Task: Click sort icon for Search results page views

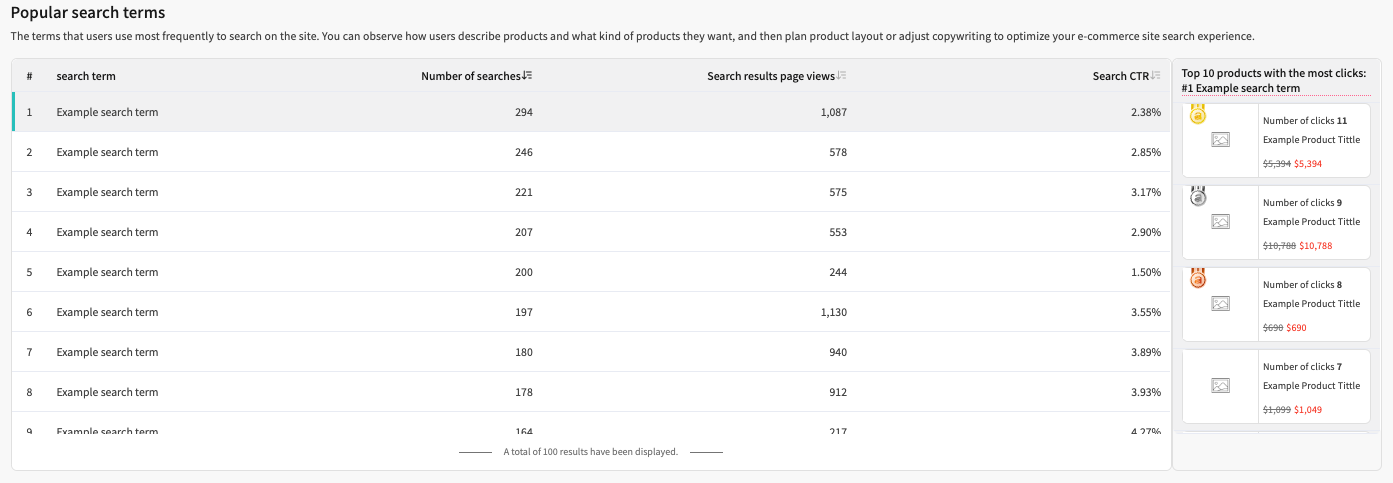Action: click(842, 76)
